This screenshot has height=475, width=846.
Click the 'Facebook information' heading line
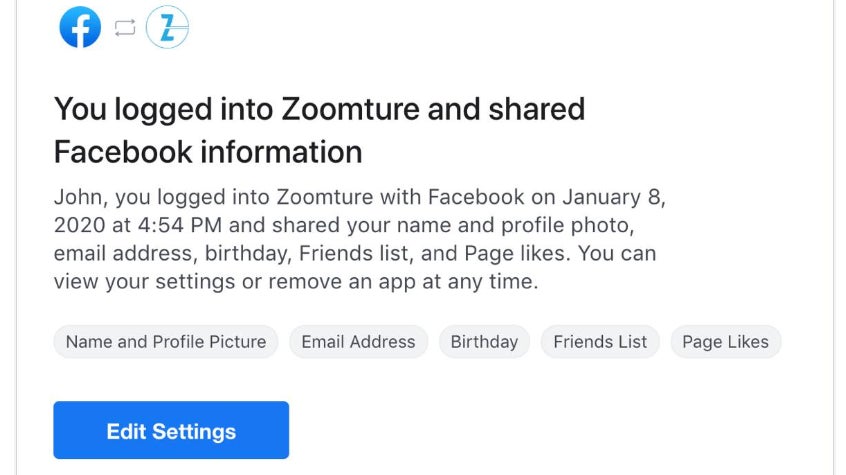click(x=208, y=152)
